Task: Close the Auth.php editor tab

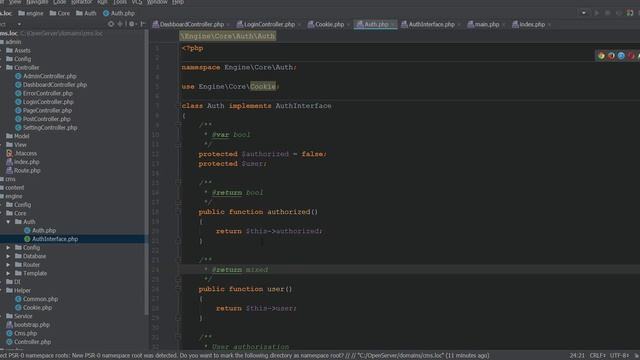Action: 393,25
